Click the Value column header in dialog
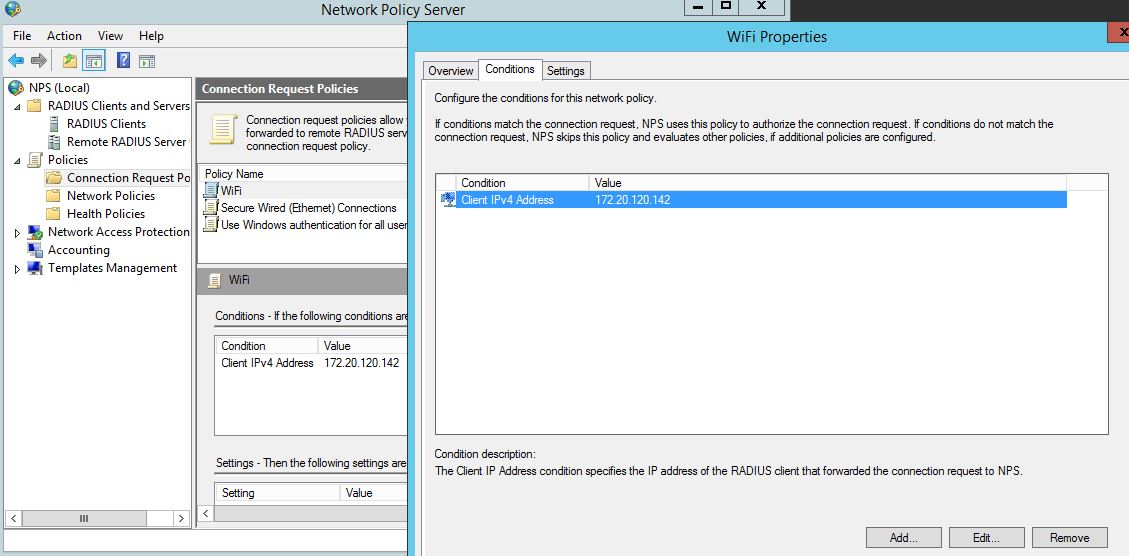This screenshot has width=1129, height=556. (827, 183)
